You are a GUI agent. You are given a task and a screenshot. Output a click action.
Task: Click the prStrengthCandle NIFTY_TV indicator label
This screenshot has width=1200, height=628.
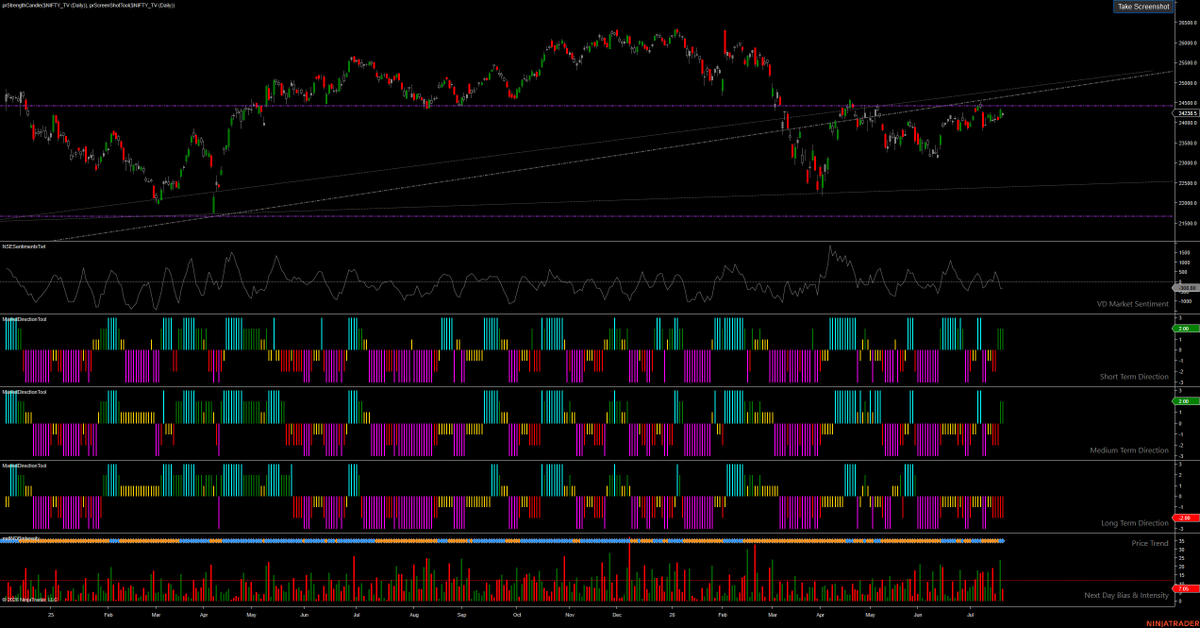(45, 5)
